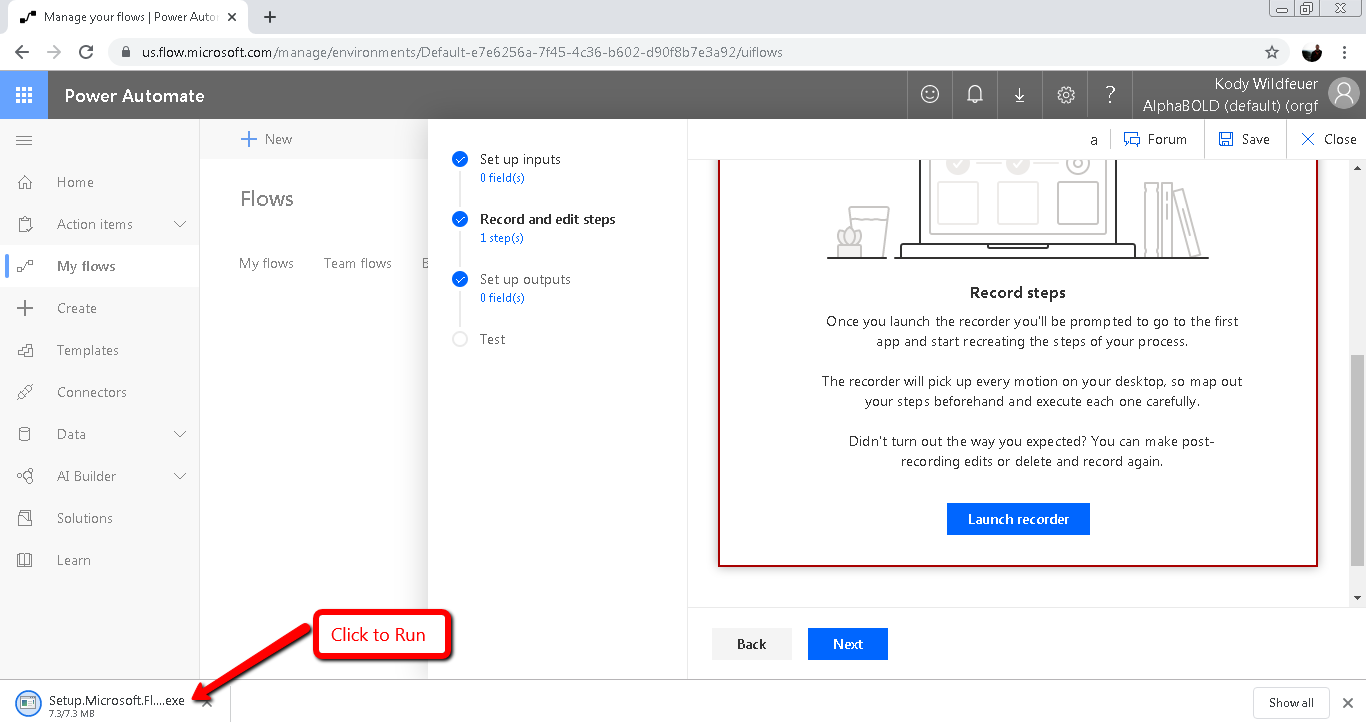Click the AI Builder icon
The width and height of the screenshot is (1366, 728).
pyautogui.click(x=25, y=476)
